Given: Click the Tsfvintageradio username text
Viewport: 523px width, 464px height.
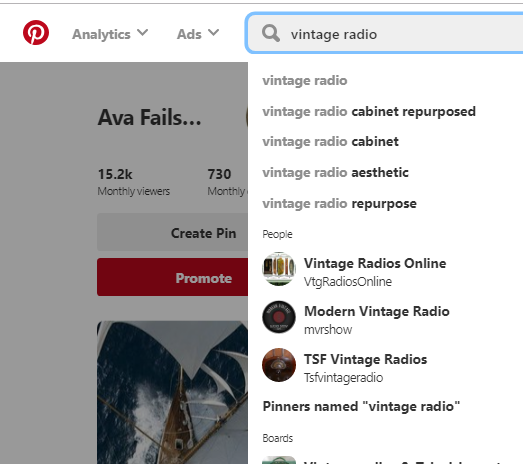Looking at the screenshot, I should point(343,378).
